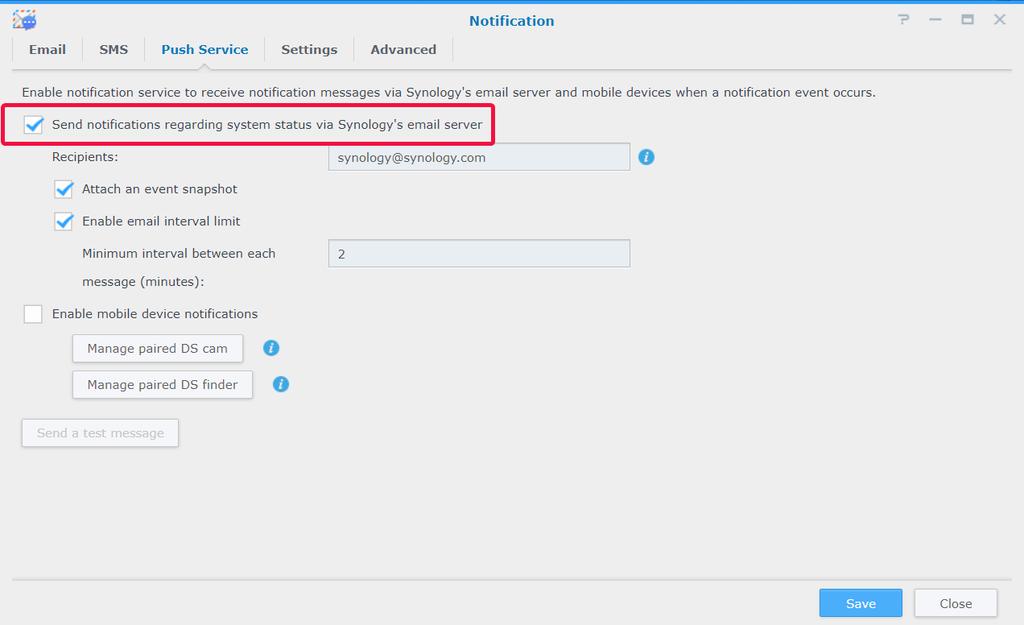Maximize the Notification window
This screenshot has height=625, width=1024.
[967, 20]
